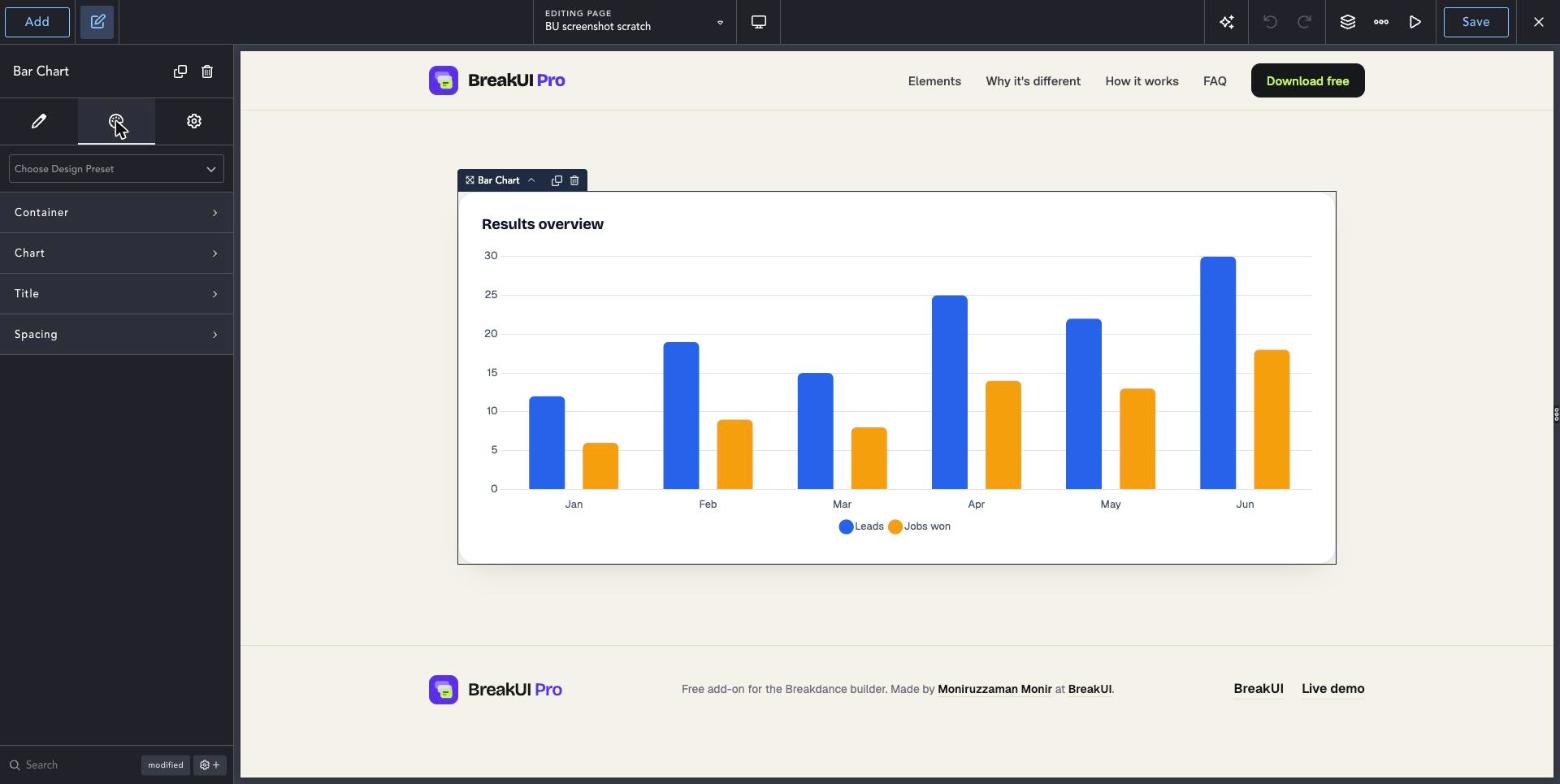
Task: Switch to the Design palette tab
Action: [x=116, y=121]
